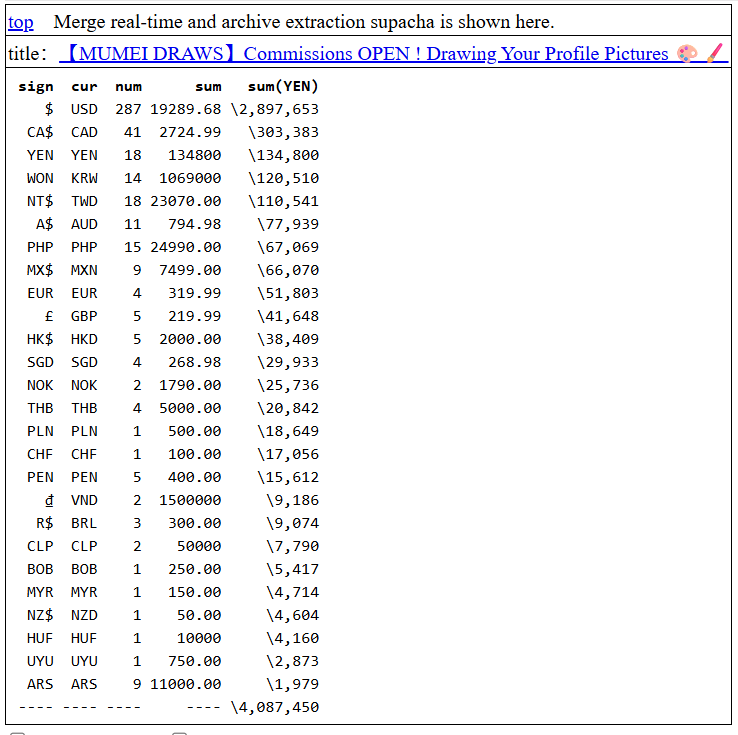
Task: Click PLN yen value \18,649
Action: pos(288,431)
